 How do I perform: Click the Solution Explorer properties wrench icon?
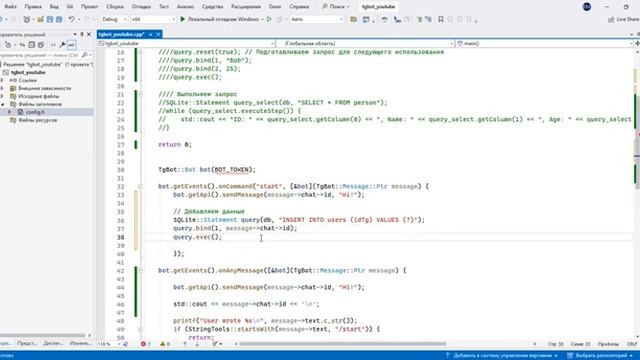tap(62, 45)
